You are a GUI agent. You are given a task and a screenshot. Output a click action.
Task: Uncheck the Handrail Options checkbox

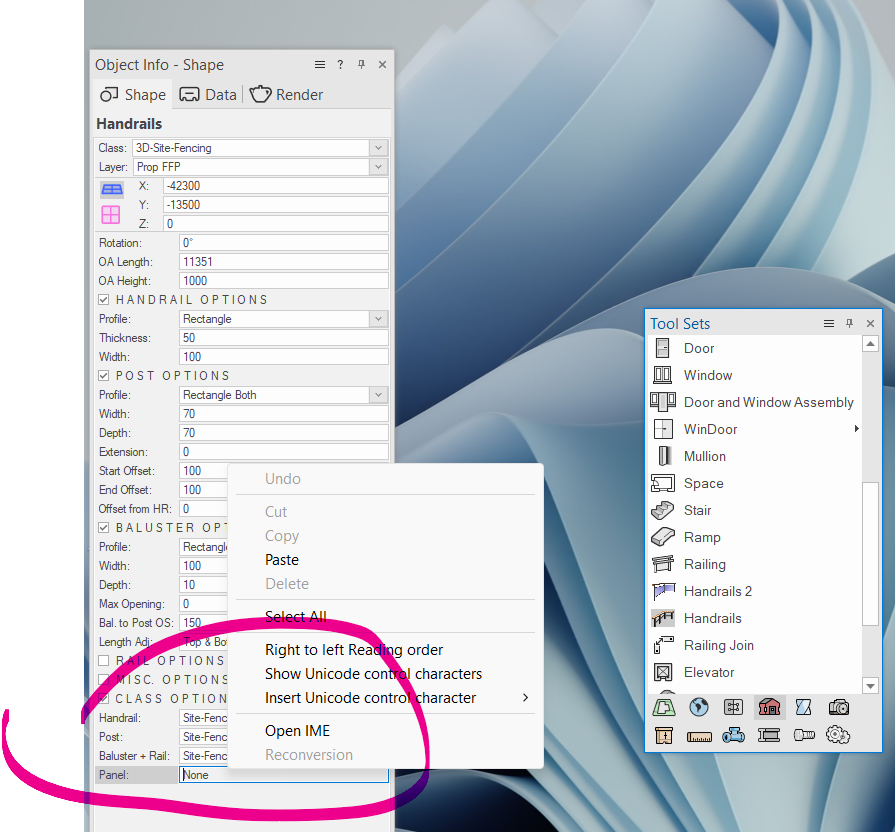[104, 300]
